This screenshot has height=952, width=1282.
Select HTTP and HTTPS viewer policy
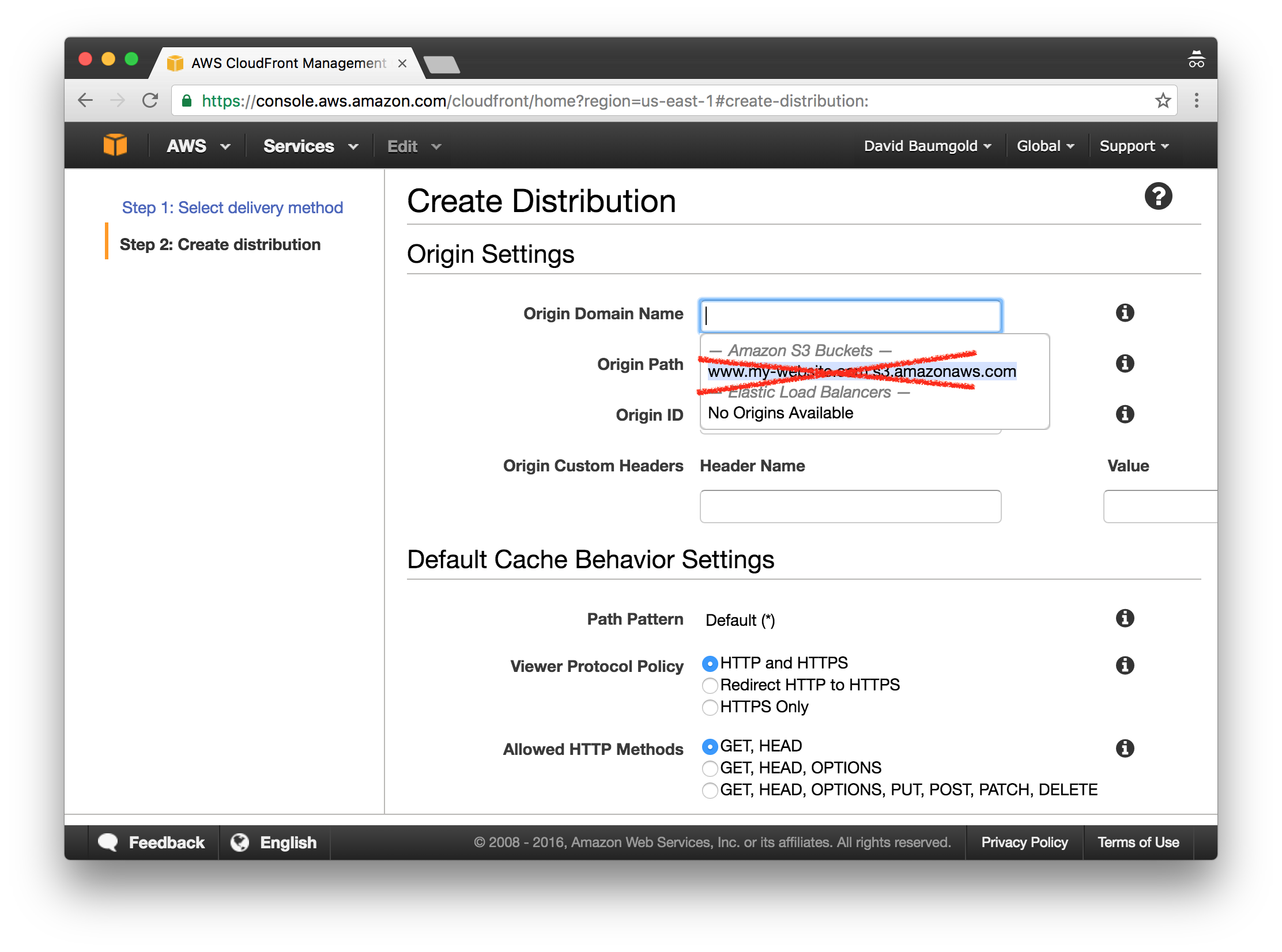710,664
